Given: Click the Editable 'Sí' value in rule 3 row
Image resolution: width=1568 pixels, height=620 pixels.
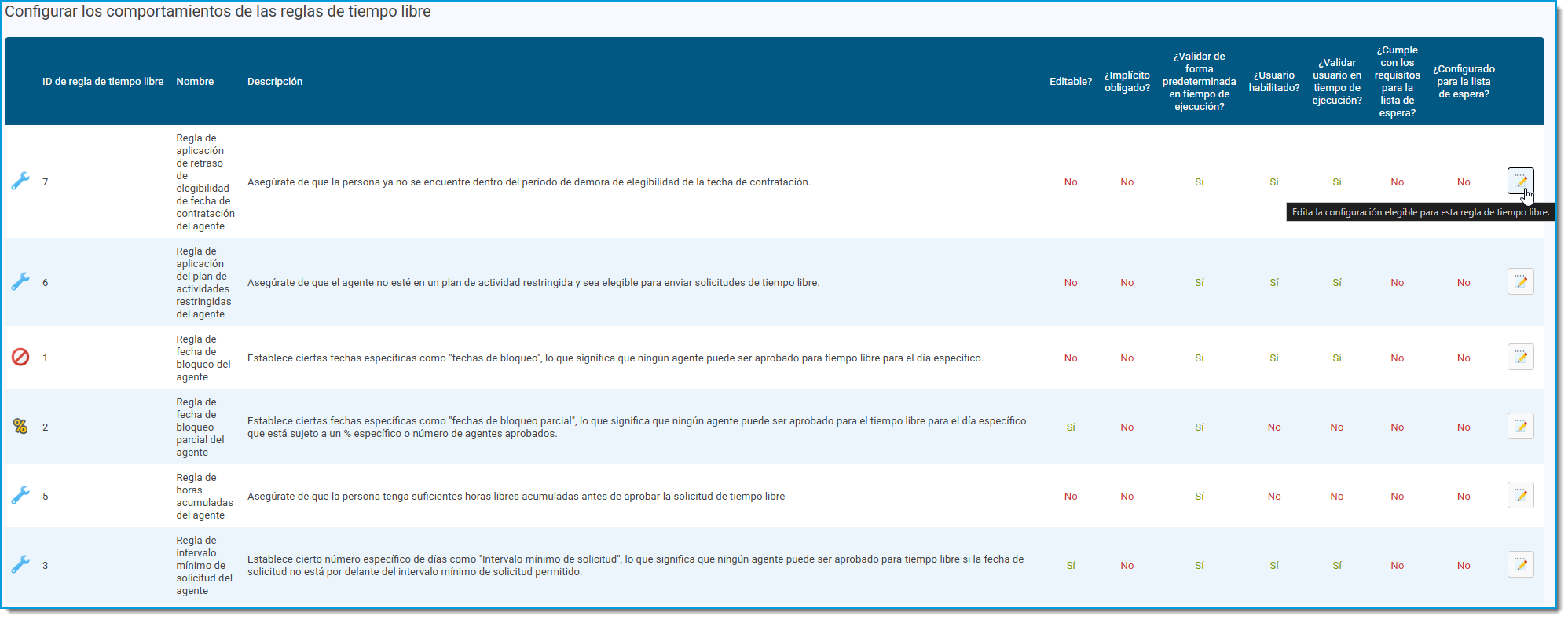Looking at the screenshot, I should tap(1071, 565).
